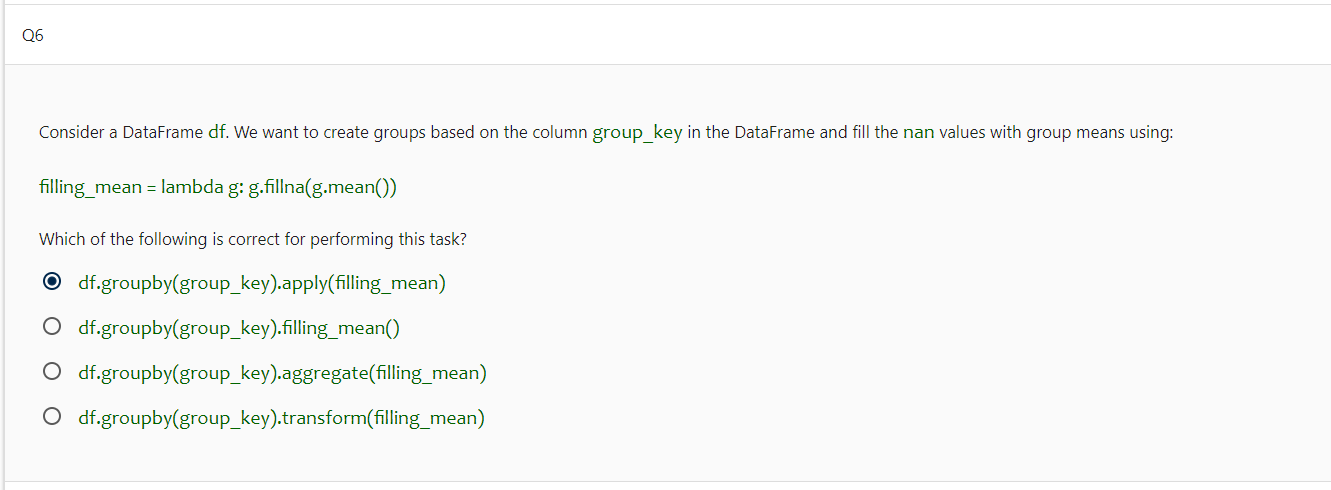
Task: Click the df.groupby(group_key).aggregate(filling_mean) answer text
Action: (283, 373)
